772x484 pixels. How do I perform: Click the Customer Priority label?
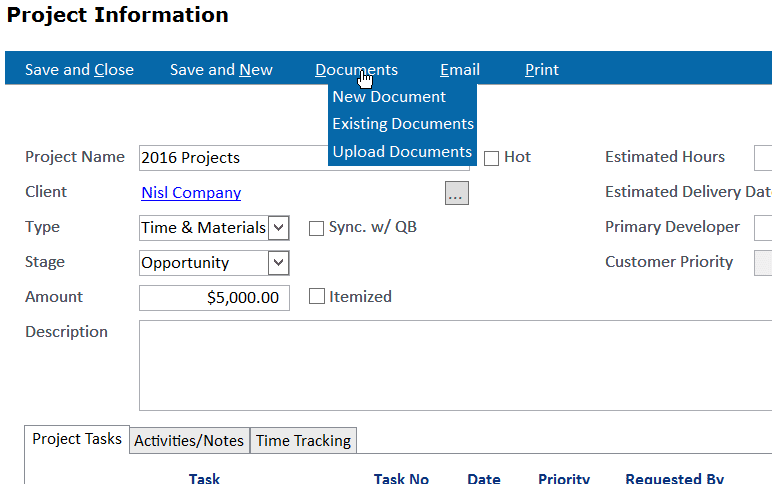click(x=669, y=261)
